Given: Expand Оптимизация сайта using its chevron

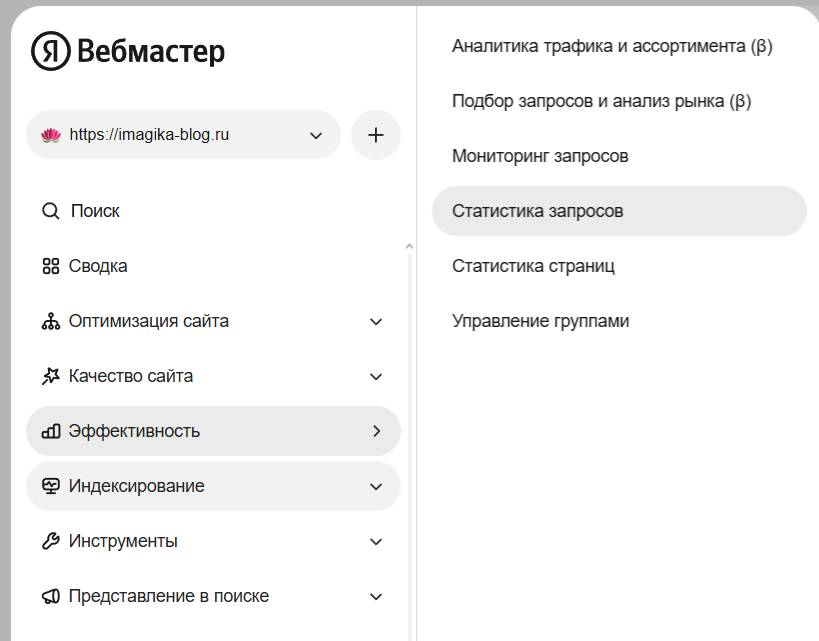Looking at the screenshot, I should click(376, 321).
